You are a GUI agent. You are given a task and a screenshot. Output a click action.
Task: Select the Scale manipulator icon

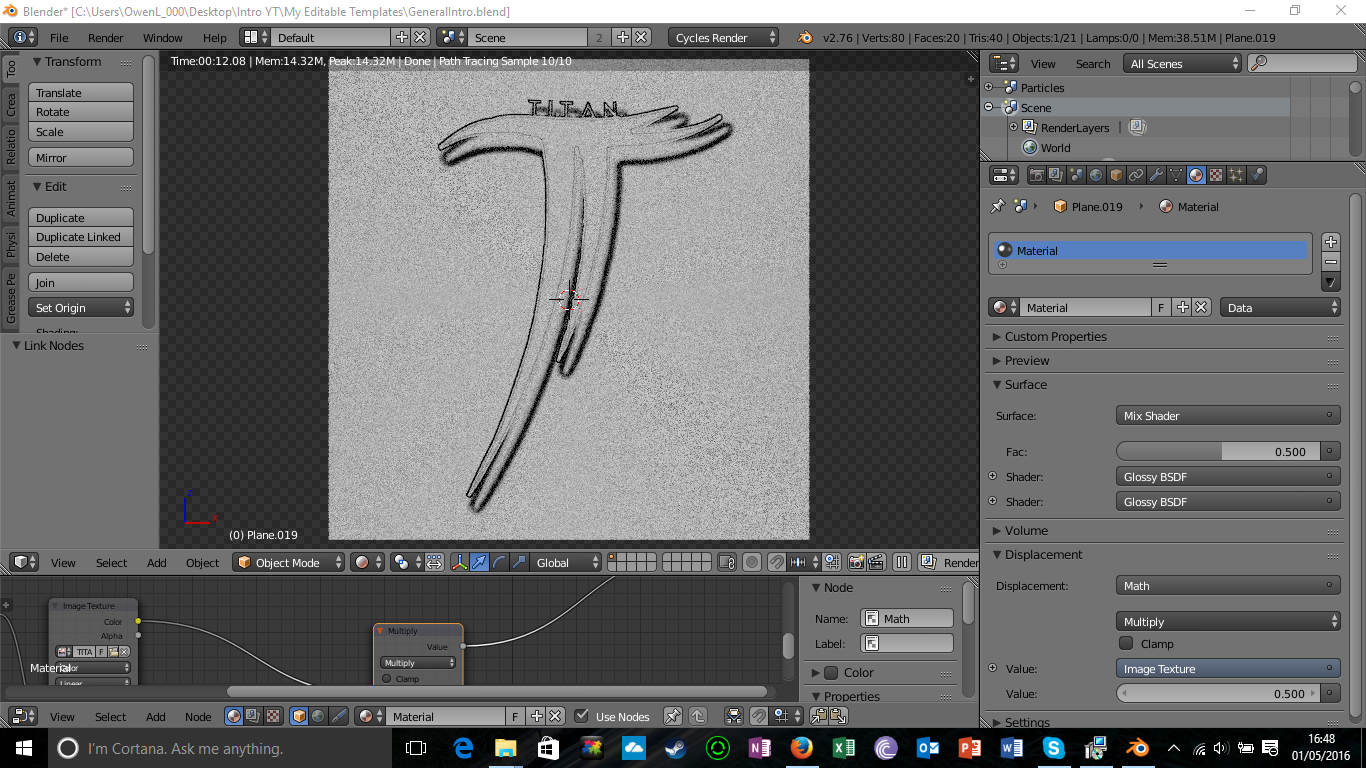click(518, 562)
